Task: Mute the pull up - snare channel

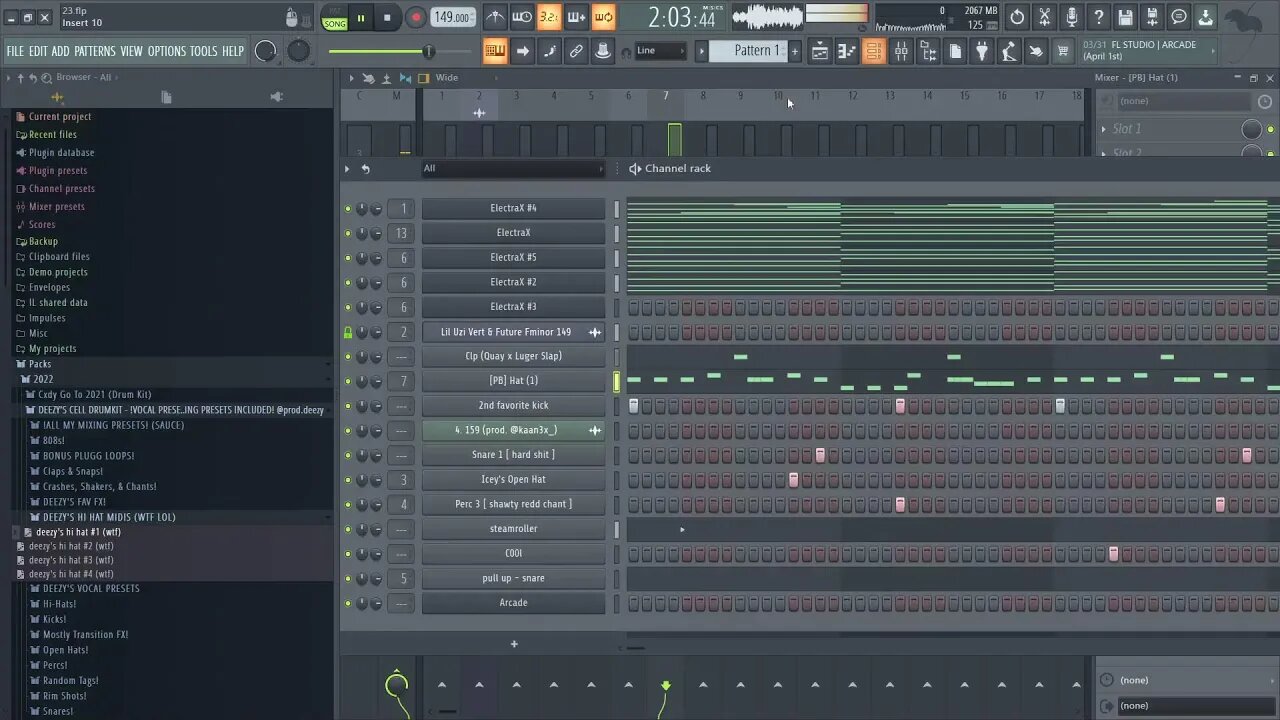Action: (348, 578)
